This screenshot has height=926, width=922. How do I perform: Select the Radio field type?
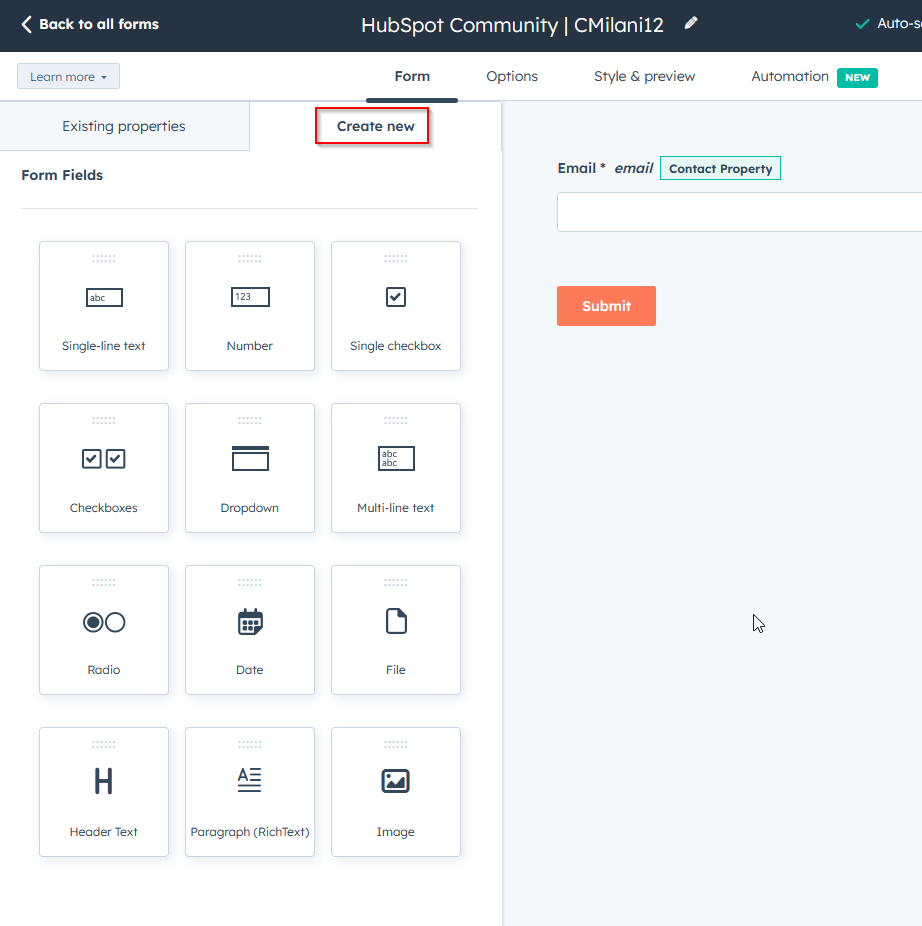[x=104, y=630]
